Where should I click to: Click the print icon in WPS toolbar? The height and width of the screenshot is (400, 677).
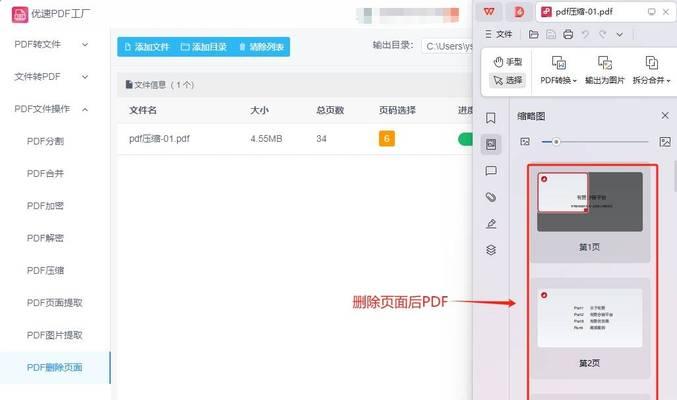pyautogui.click(x=568, y=34)
